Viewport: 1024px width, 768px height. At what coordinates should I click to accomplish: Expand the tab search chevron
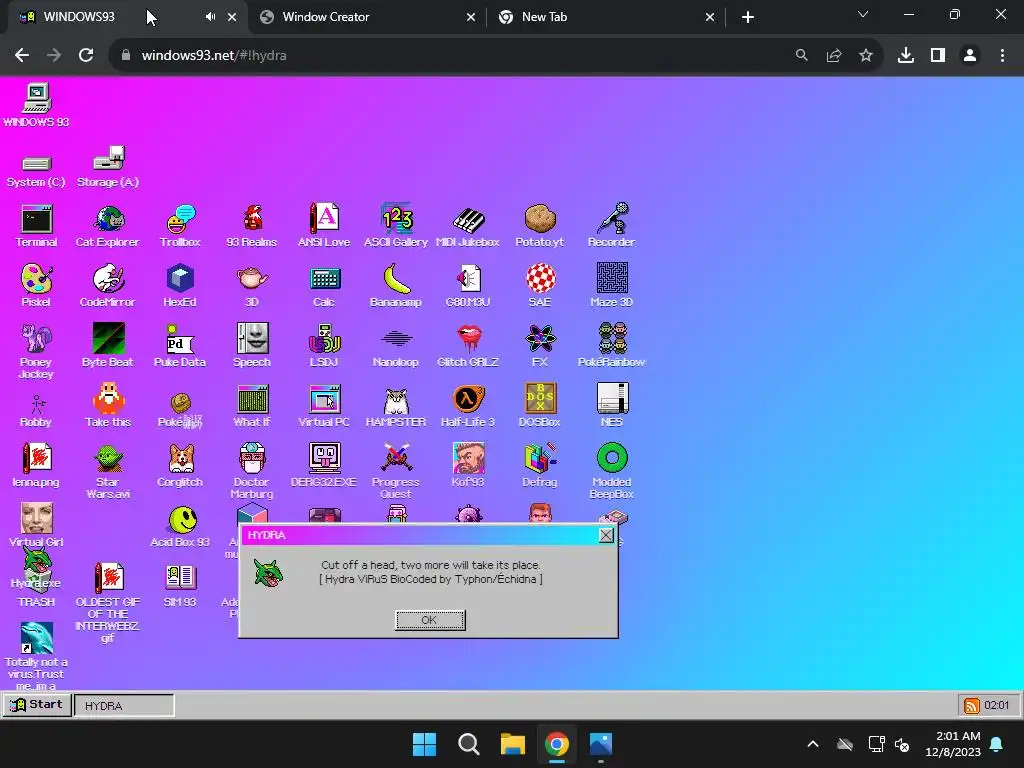tap(863, 15)
